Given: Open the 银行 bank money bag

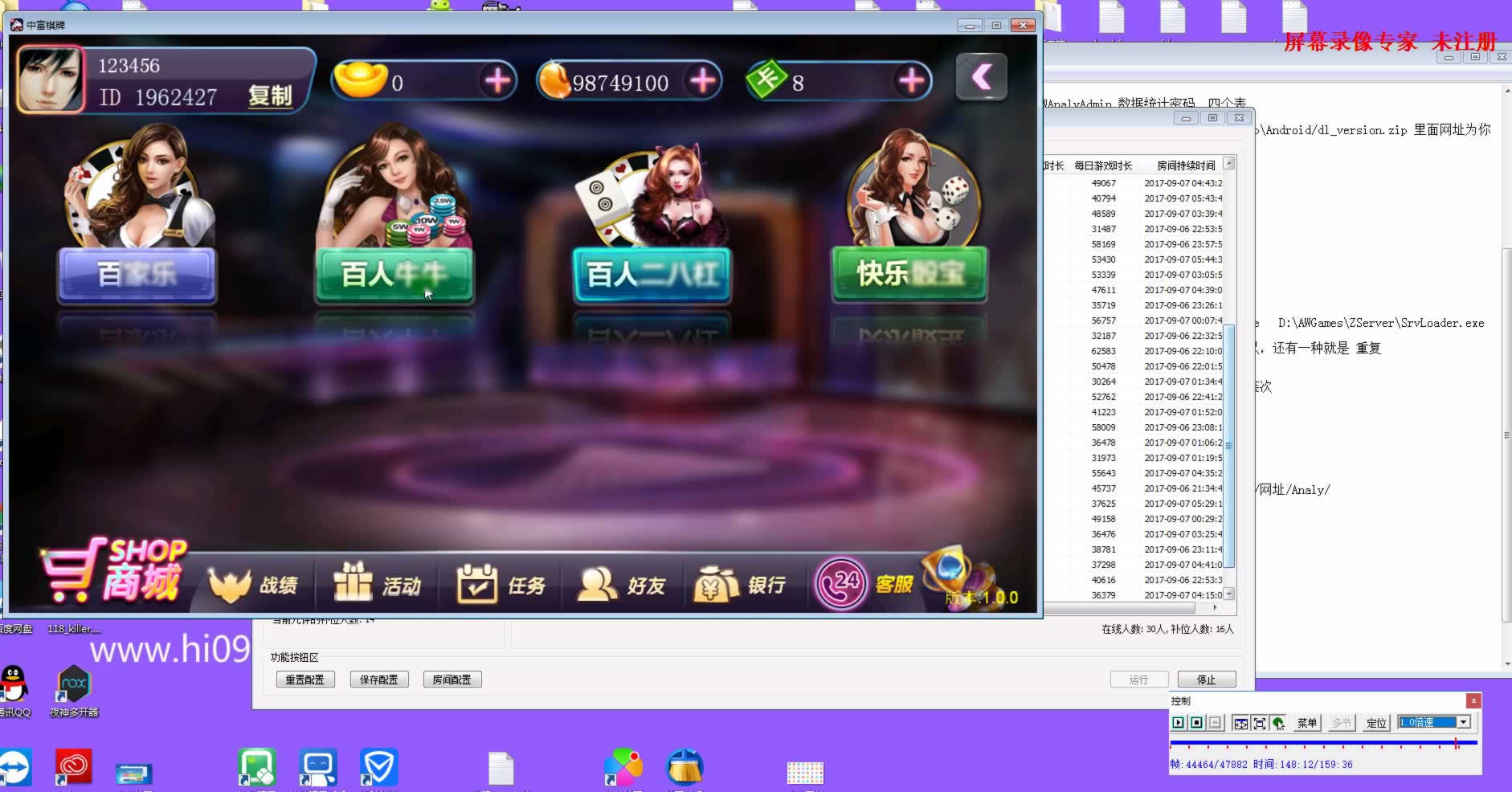Looking at the screenshot, I should (x=740, y=584).
